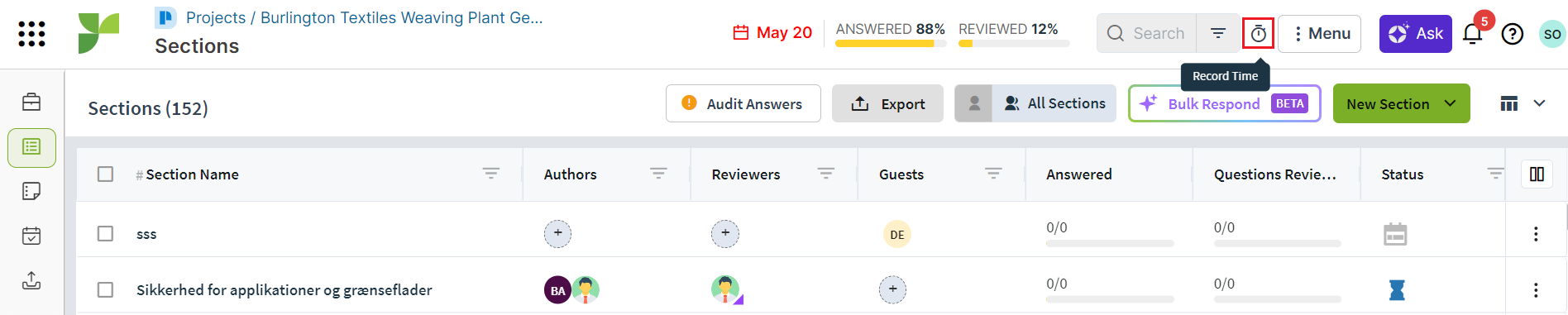Expand the New Section dropdown arrow
The image size is (1568, 315).
pos(1450,103)
